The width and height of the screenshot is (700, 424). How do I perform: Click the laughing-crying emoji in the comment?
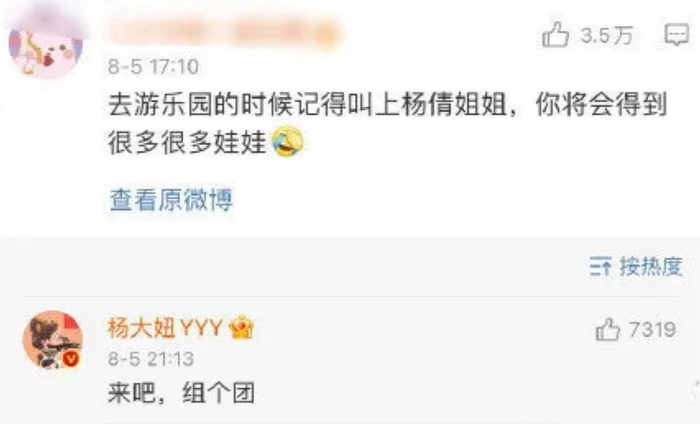coord(288,141)
